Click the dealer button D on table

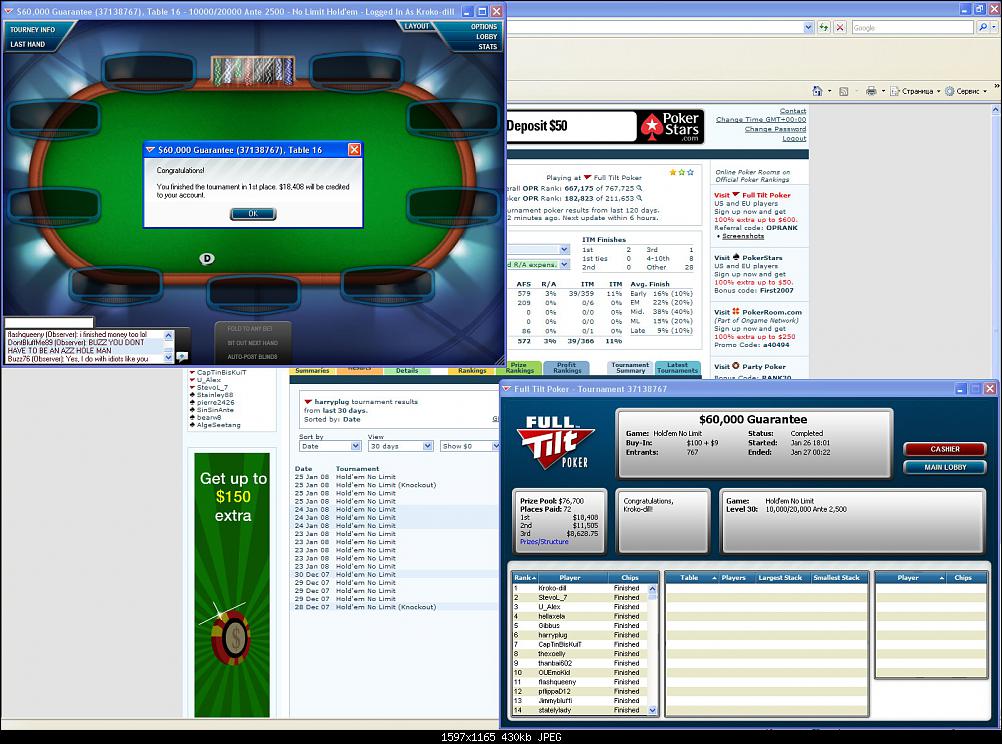(206, 259)
